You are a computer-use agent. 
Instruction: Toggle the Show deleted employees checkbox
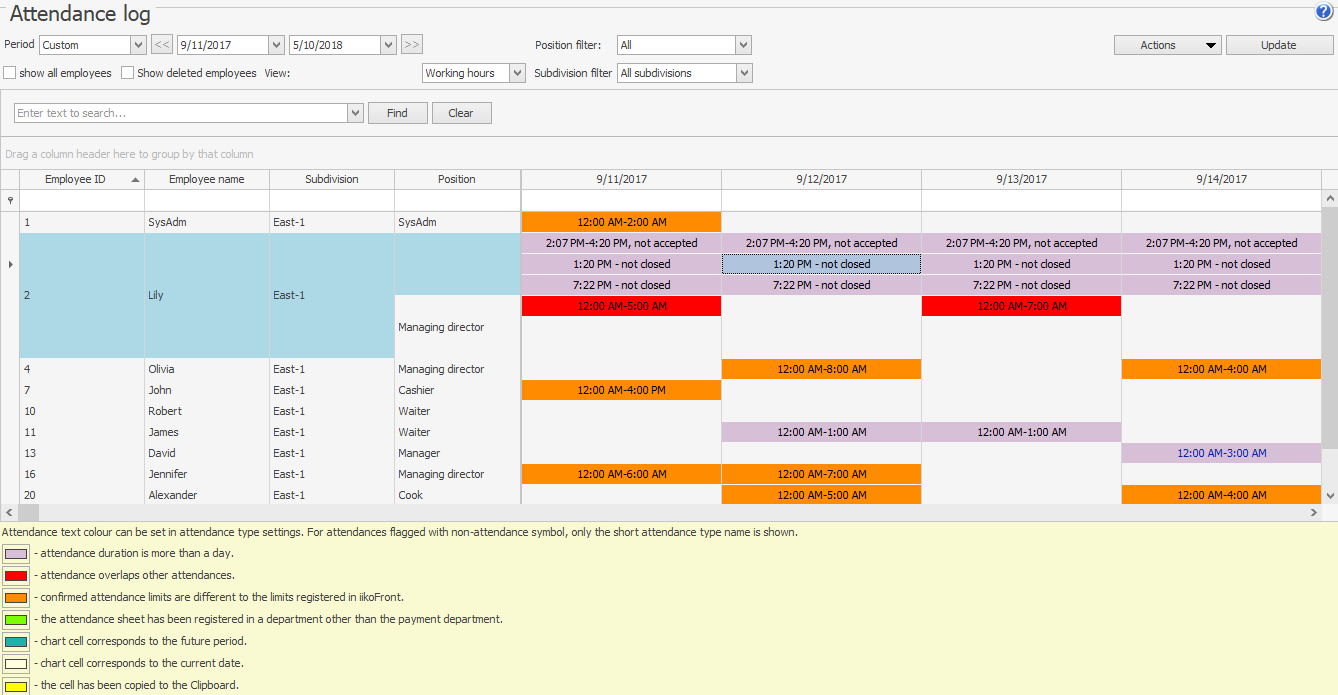128,73
